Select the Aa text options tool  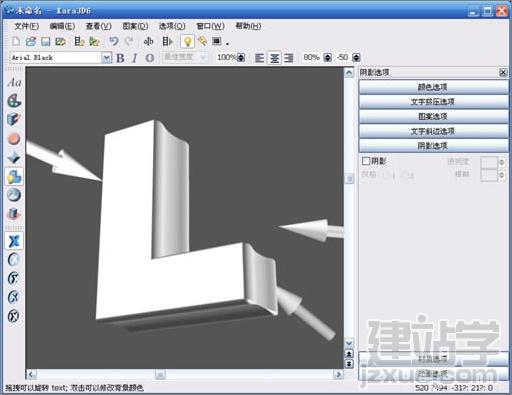[x=14, y=82]
